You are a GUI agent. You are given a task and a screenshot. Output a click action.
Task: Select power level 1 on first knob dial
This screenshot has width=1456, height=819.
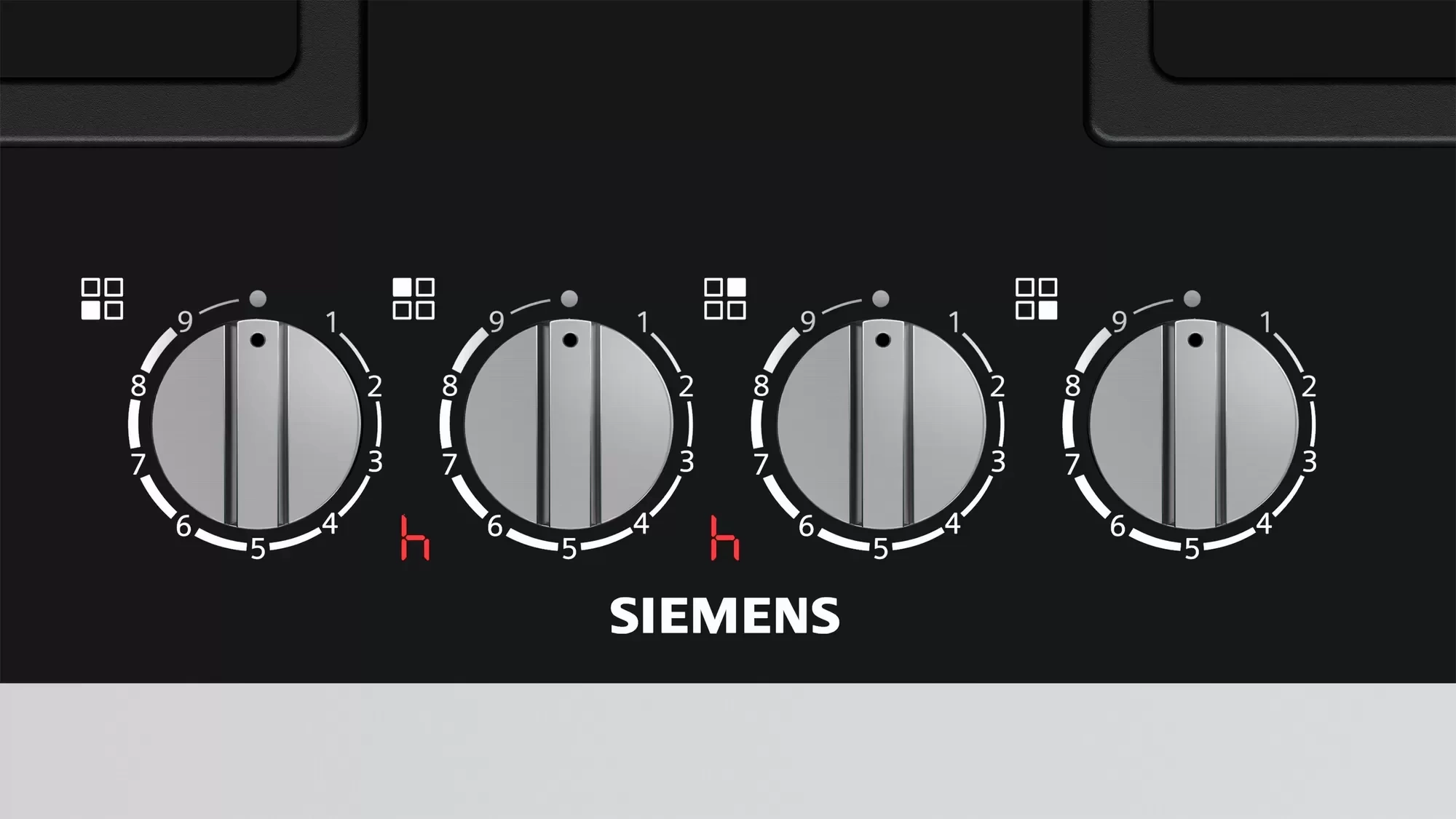point(332,322)
